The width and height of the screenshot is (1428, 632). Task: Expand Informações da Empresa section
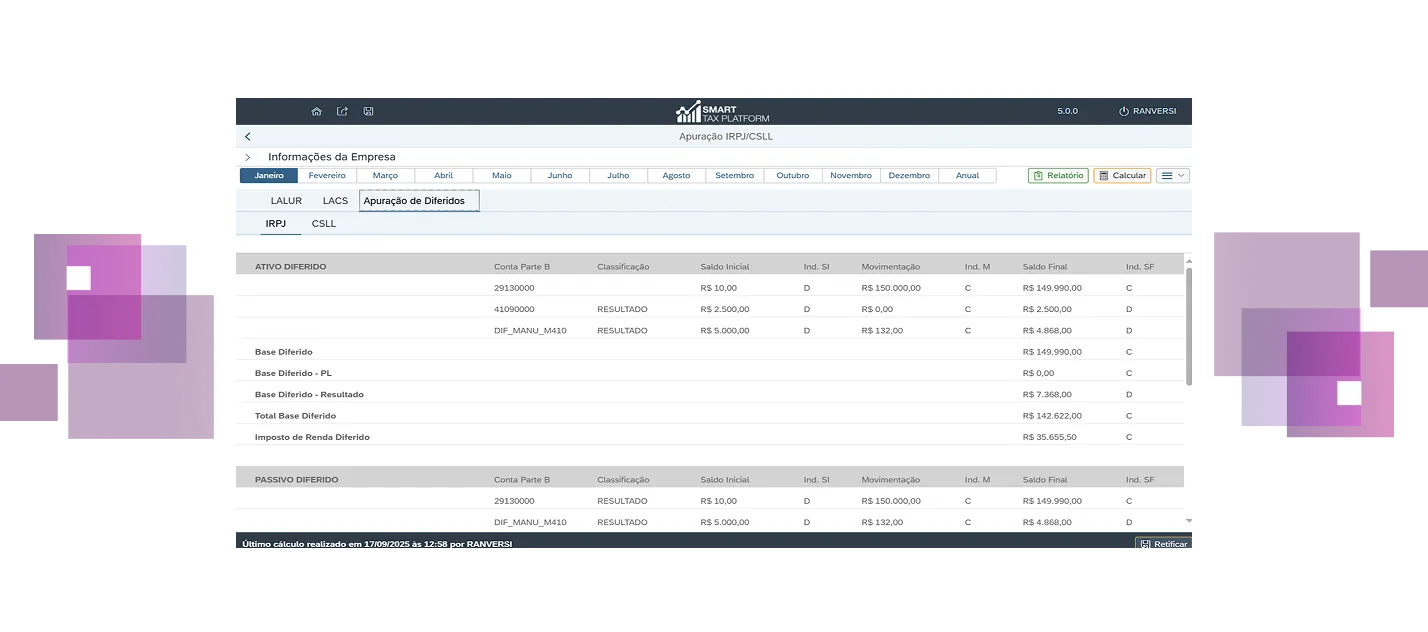point(248,157)
